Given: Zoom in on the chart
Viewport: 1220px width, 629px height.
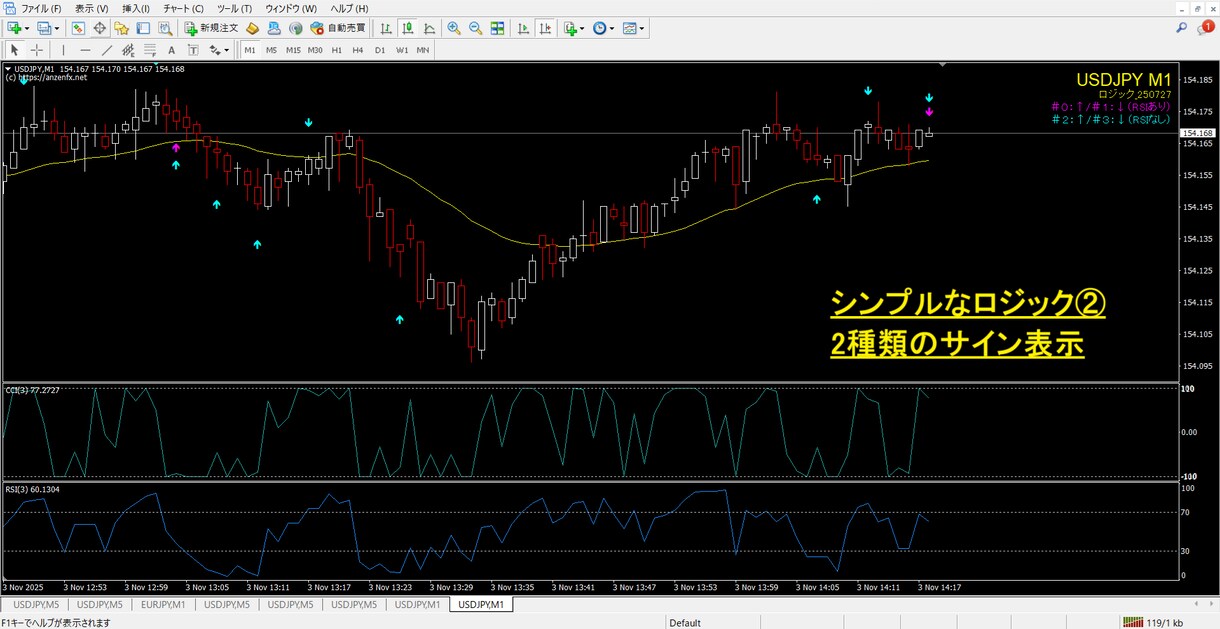Looking at the screenshot, I should (454, 29).
